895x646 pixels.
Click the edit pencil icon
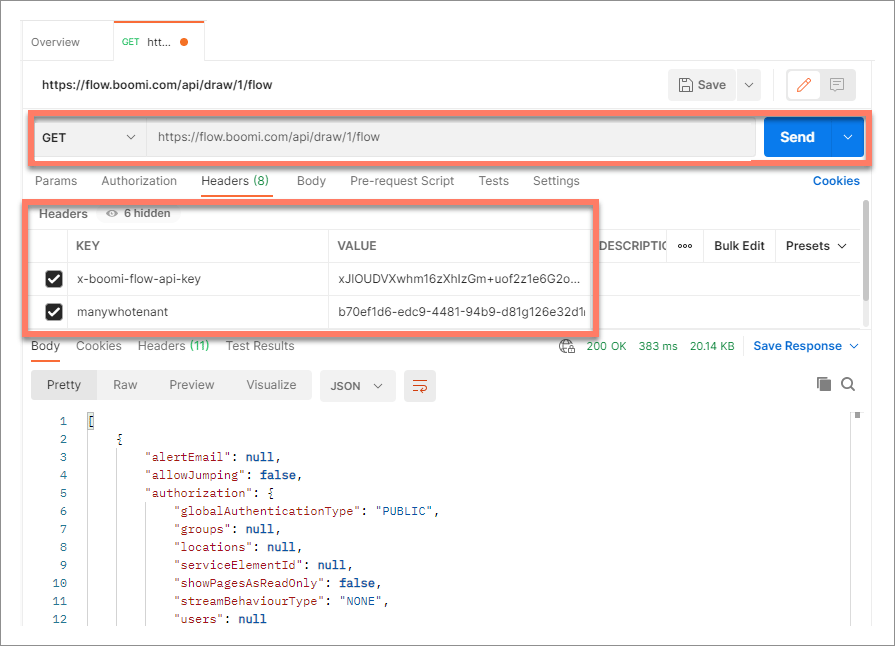coord(804,85)
